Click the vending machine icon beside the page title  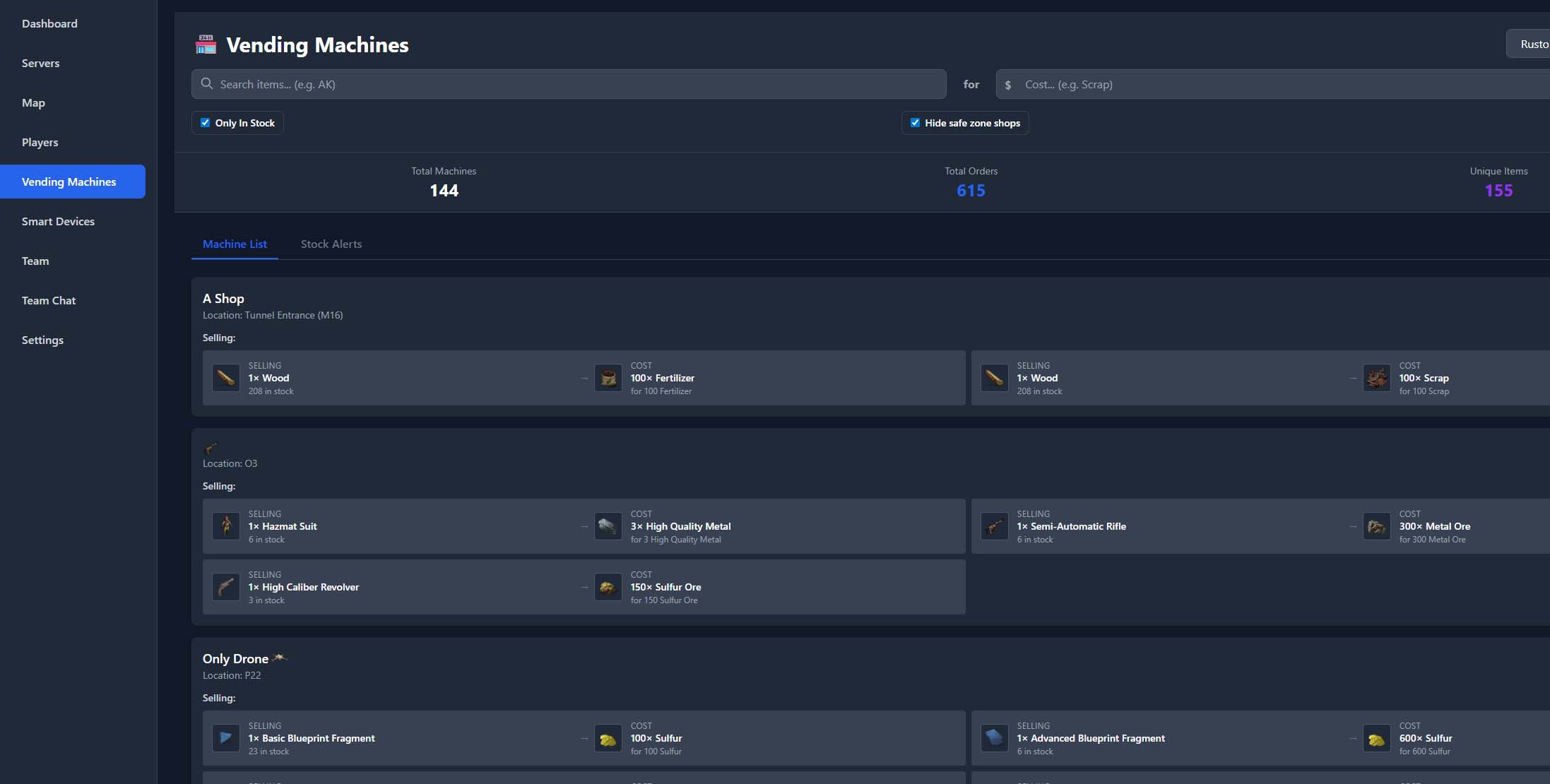[x=206, y=44]
